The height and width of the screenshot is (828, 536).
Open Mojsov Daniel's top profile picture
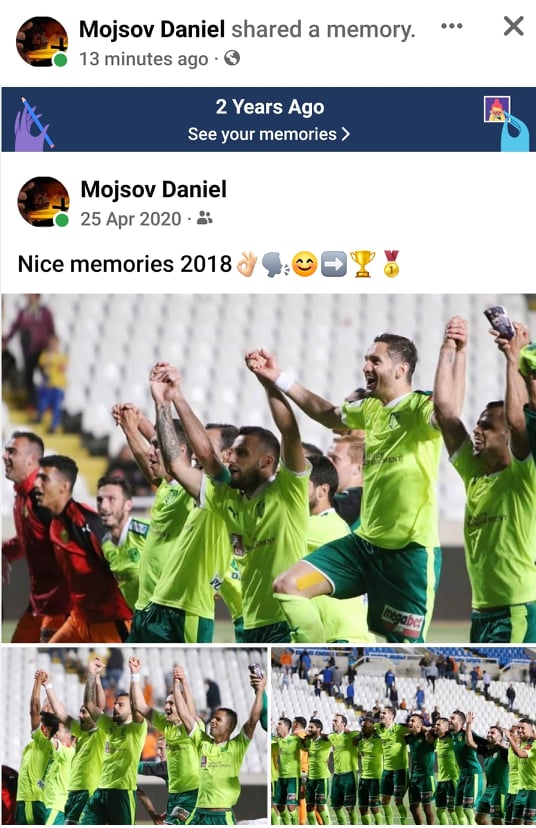pyautogui.click(x=42, y=42)
